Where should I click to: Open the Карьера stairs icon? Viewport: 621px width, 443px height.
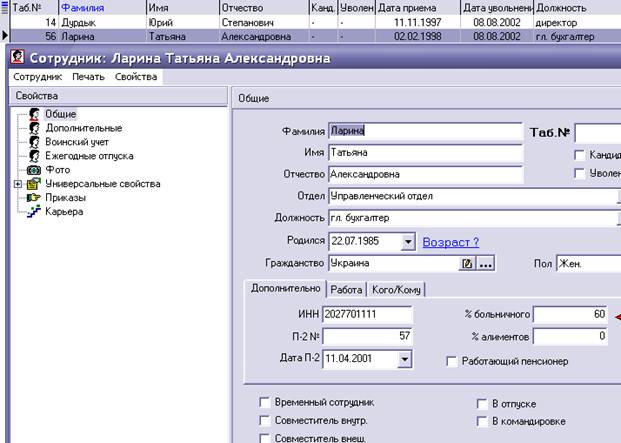click(34, 211)
